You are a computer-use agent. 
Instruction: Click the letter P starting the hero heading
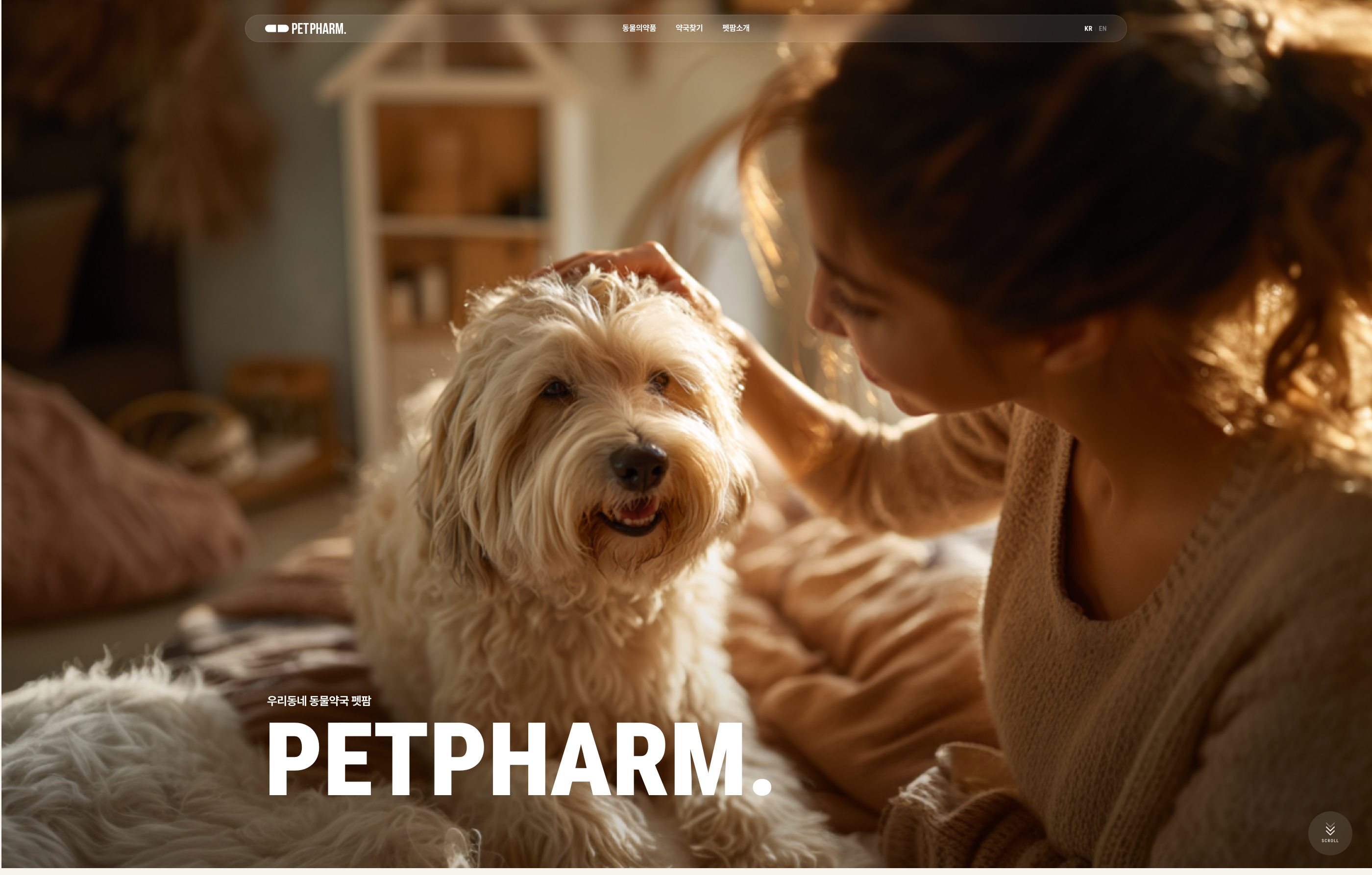tap(293, 759)
